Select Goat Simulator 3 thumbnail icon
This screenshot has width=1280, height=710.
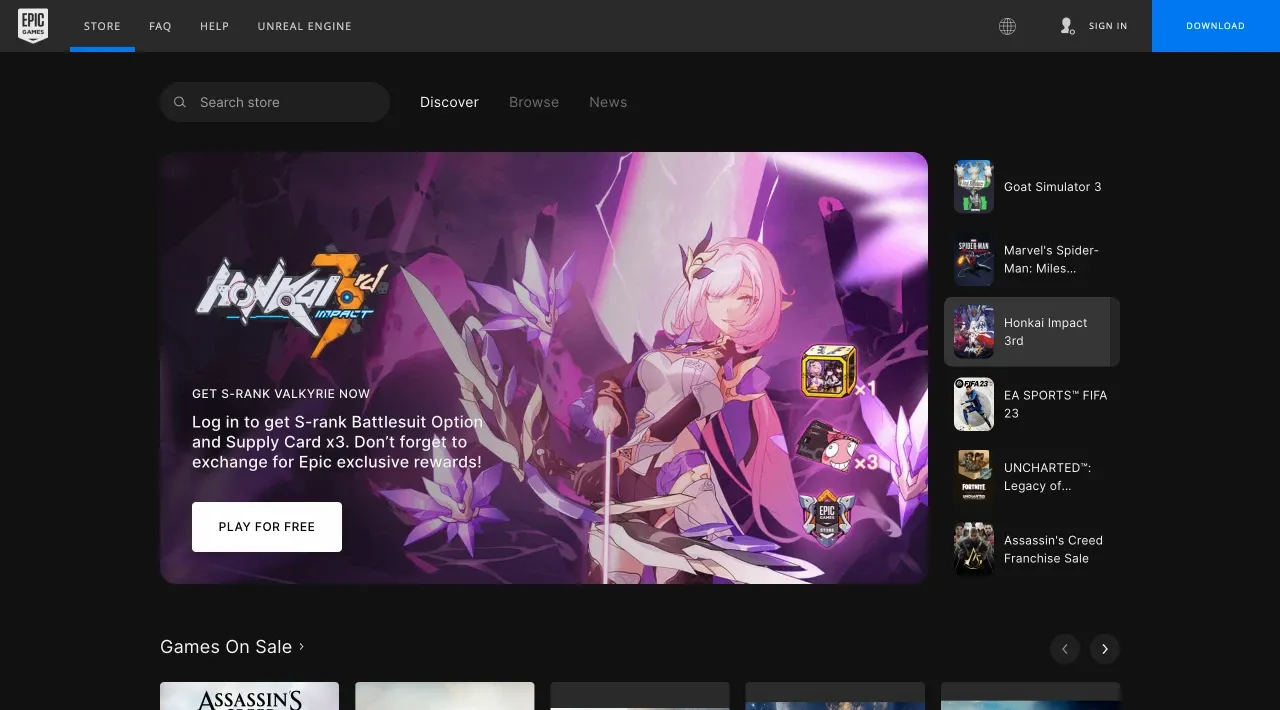974,187
